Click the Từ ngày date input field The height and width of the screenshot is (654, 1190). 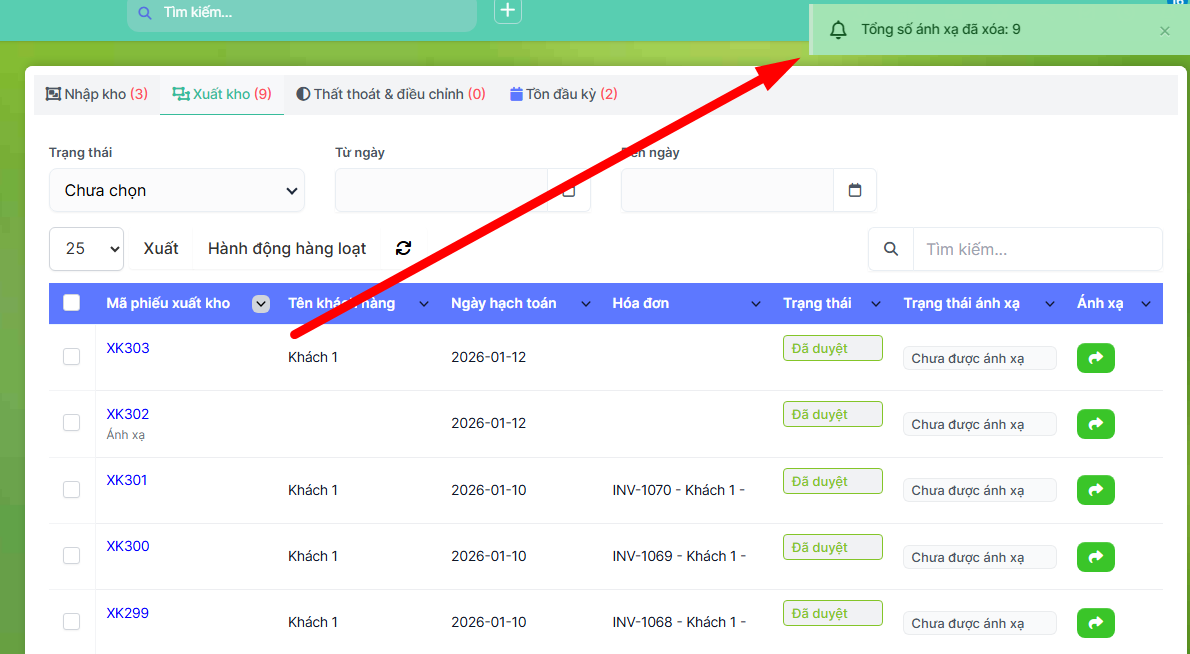441,190
